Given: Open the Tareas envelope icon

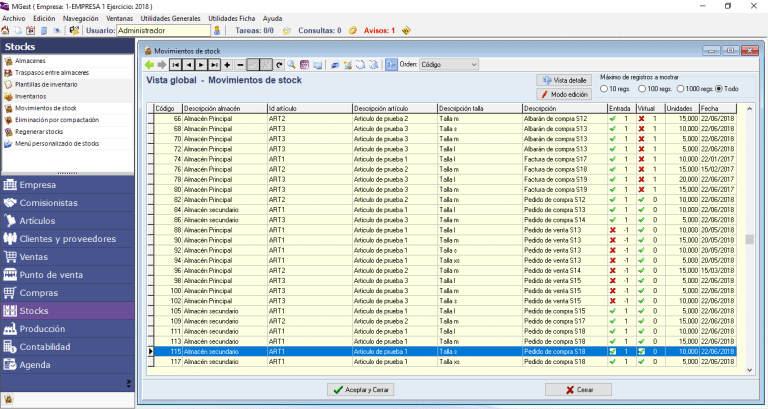Looking at the screenshot, I should pyautogui.click(x=287, y=30).
